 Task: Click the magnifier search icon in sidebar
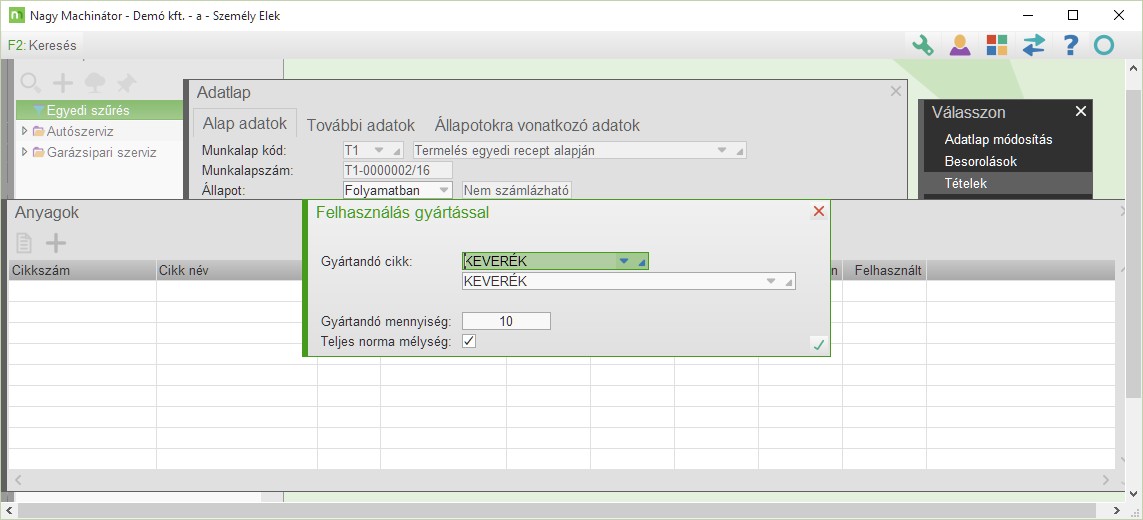coord(30,83)
